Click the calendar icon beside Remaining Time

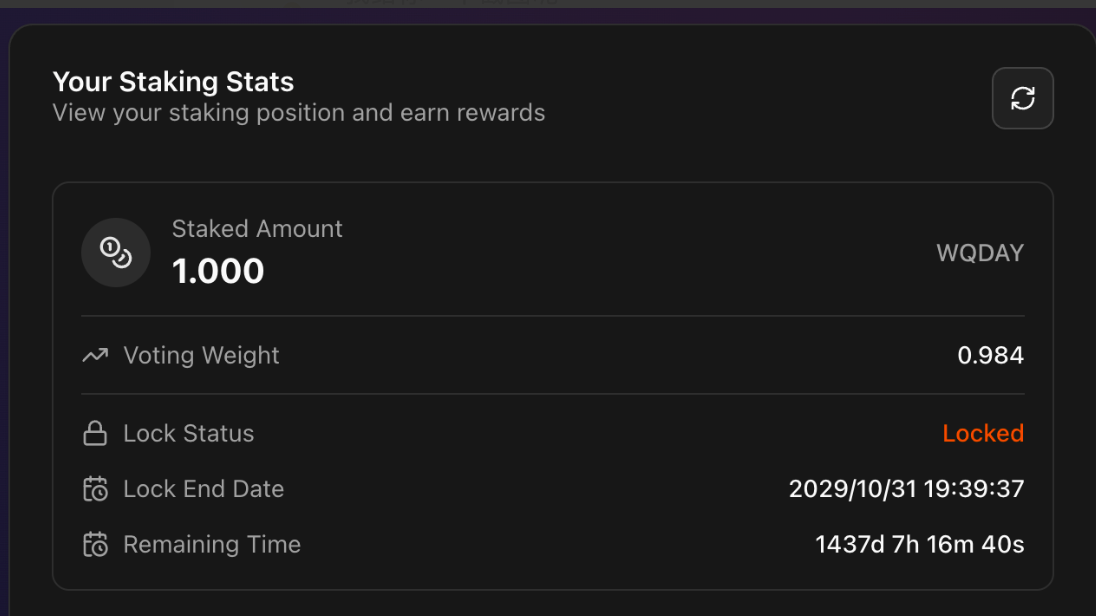pyautogui.click(x=95, y=545)
